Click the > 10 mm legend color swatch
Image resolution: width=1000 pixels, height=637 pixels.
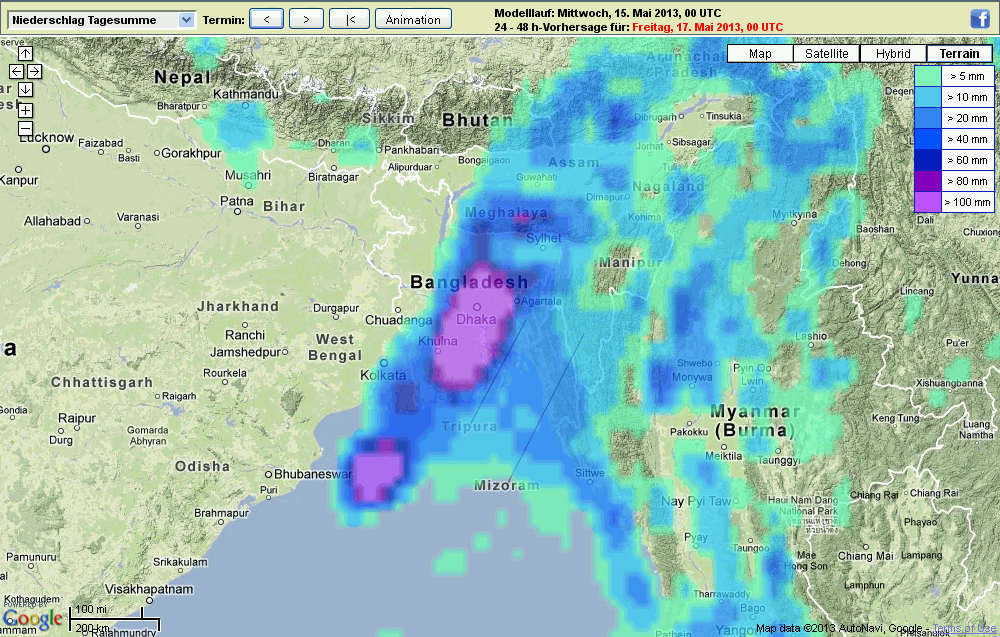click(x=928, y=97)
